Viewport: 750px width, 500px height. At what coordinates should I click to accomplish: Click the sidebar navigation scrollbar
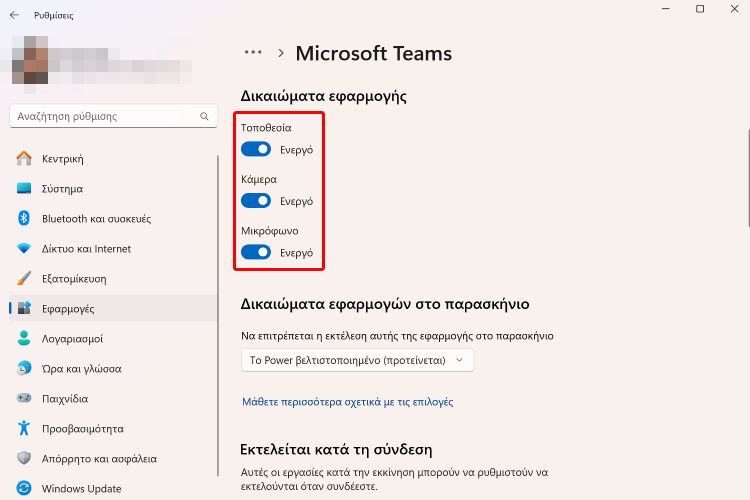[x=218, y=316]
